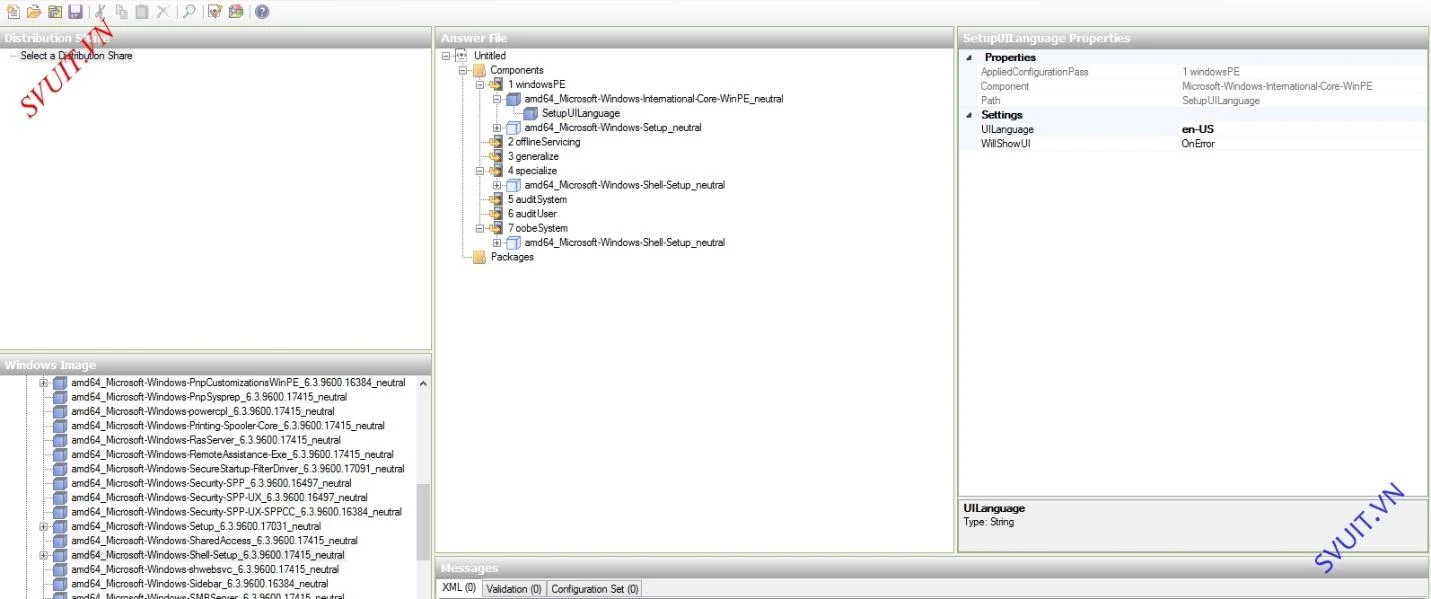Select the 2 offlineServicing pass

click(x=544, y=142)
